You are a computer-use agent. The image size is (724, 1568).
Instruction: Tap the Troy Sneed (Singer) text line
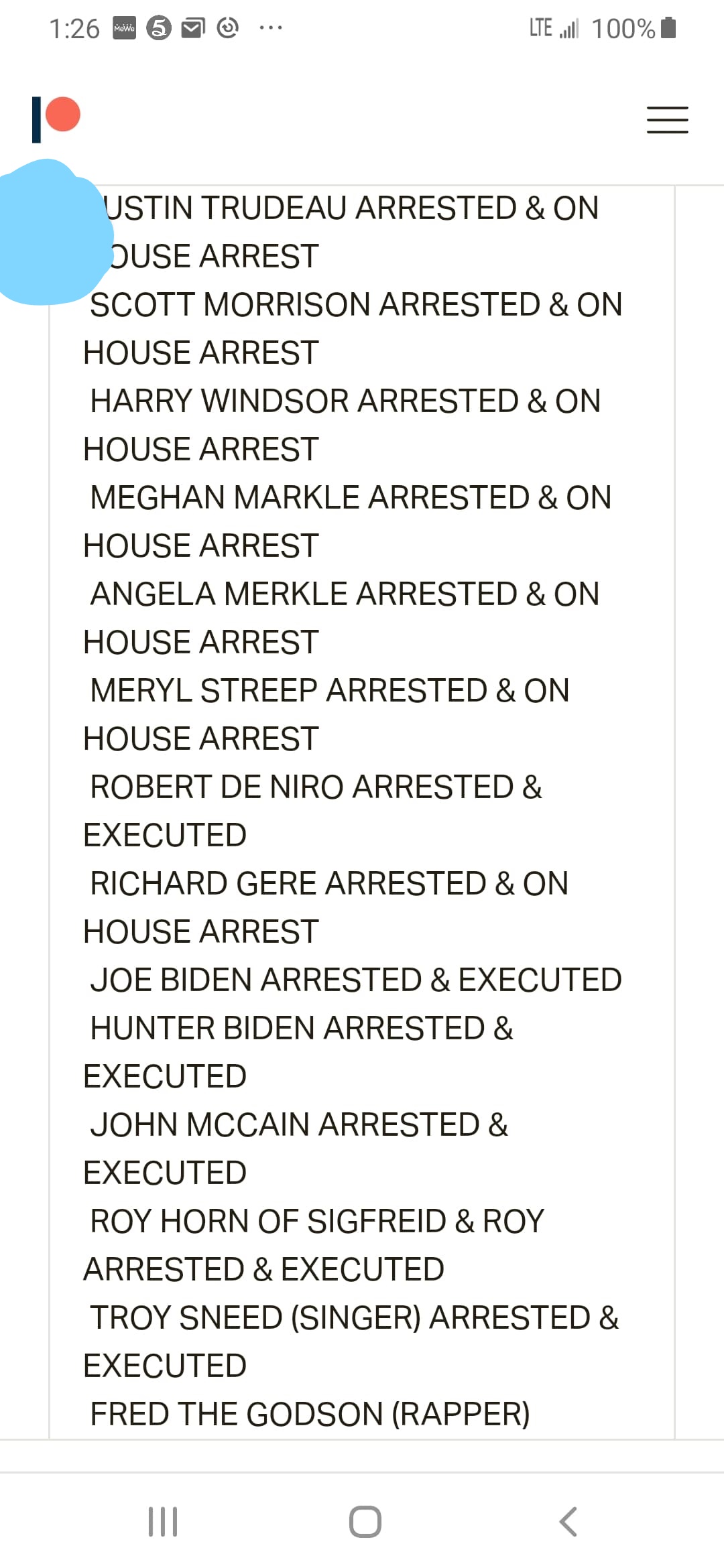click(354, 1318)
